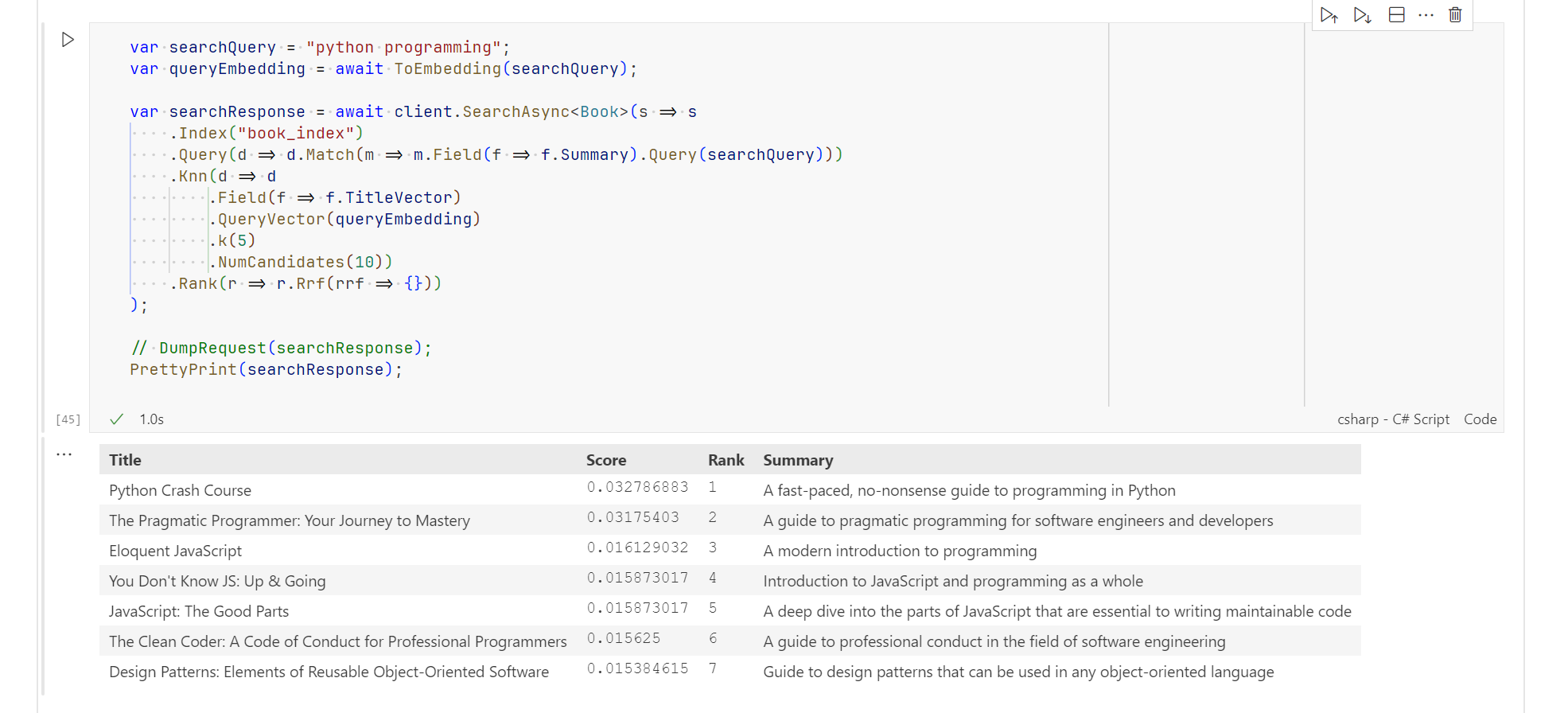Select the Score column header
The height and width of the screenshot is (713, 1568).
[606, 460]
